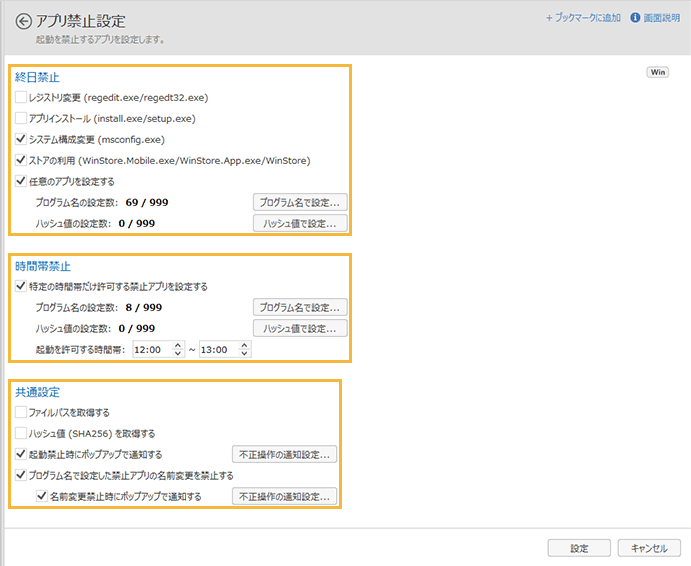Click the キャンセル button
The width and height of the screenshot is (691, 566).
tap(649, 548)
